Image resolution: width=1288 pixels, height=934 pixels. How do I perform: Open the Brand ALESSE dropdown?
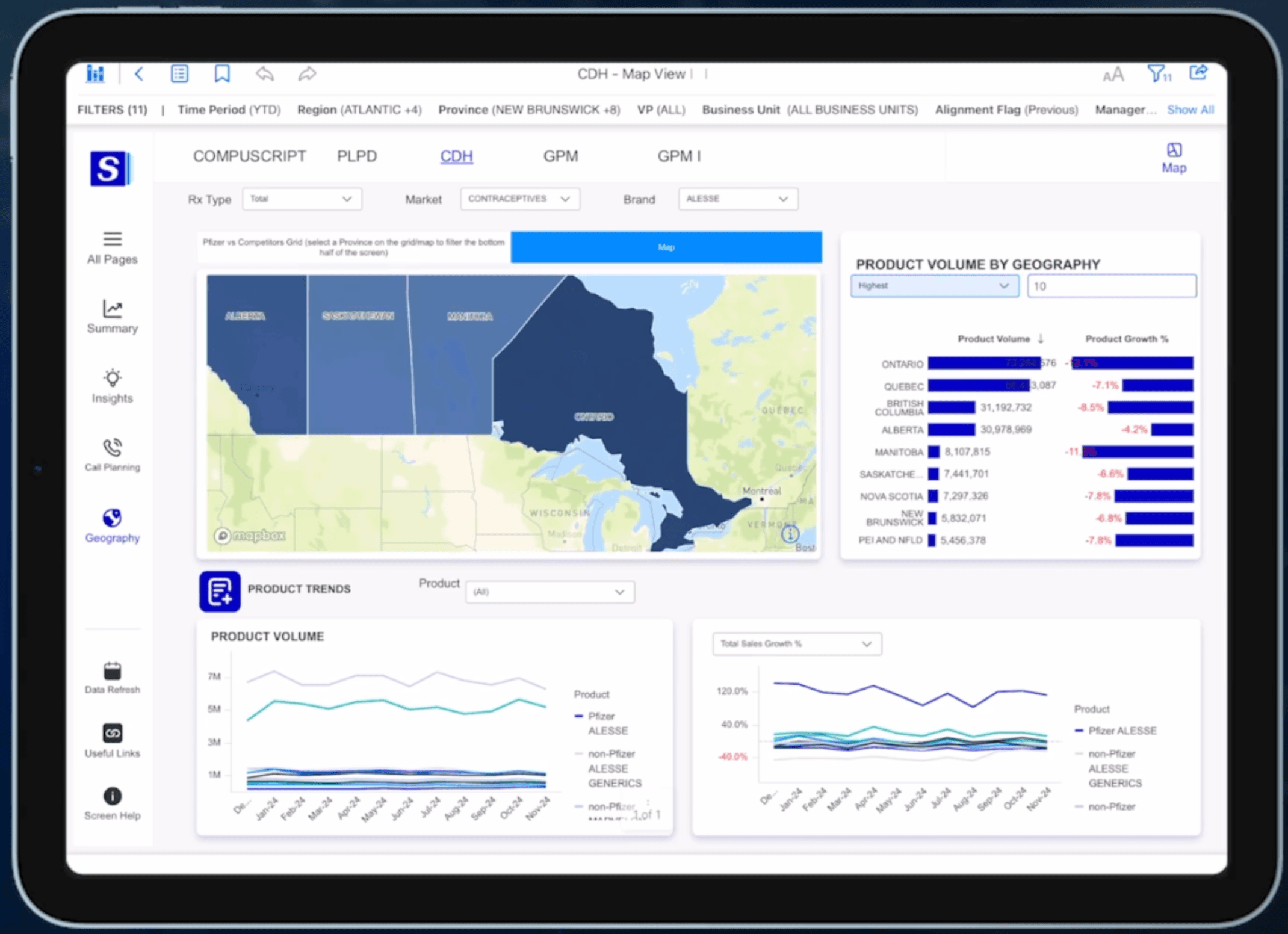[x=738, y=199]
